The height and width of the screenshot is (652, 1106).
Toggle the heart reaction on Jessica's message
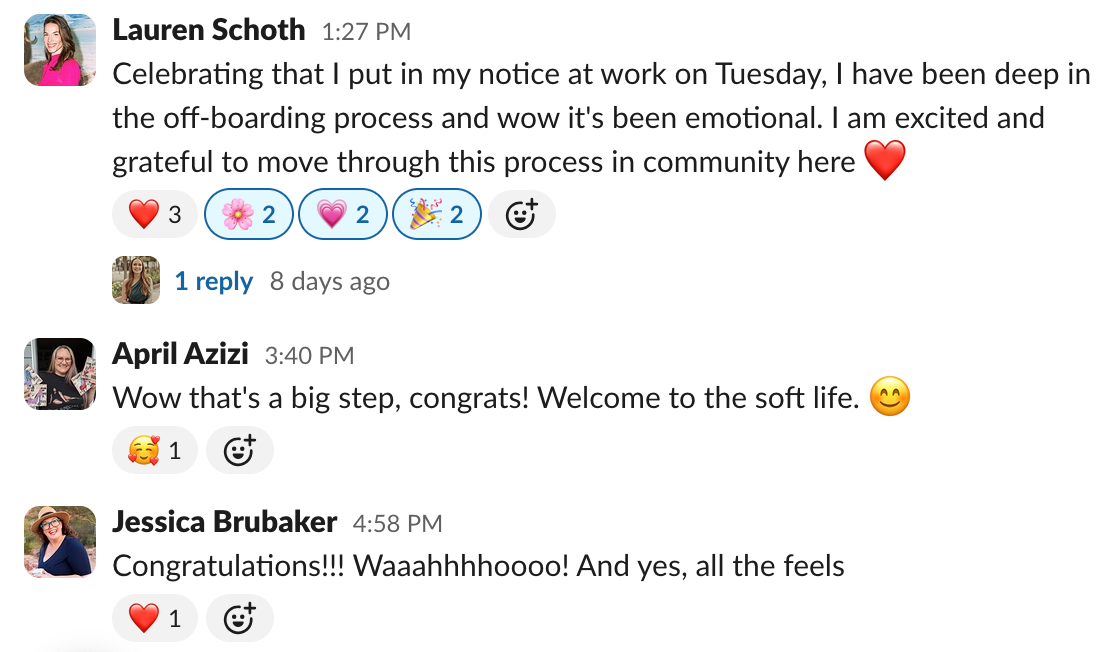pyautogui.click(x=154, y=618)
